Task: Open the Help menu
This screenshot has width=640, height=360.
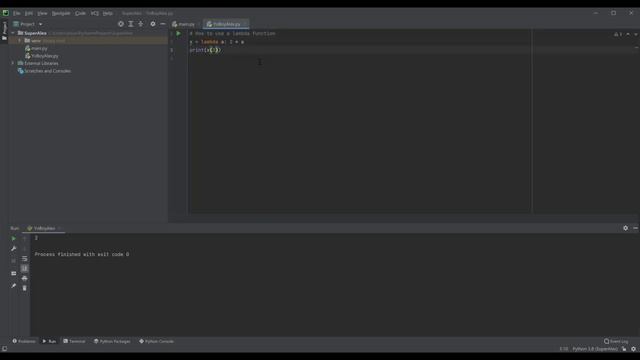Action: pos(107,13)
